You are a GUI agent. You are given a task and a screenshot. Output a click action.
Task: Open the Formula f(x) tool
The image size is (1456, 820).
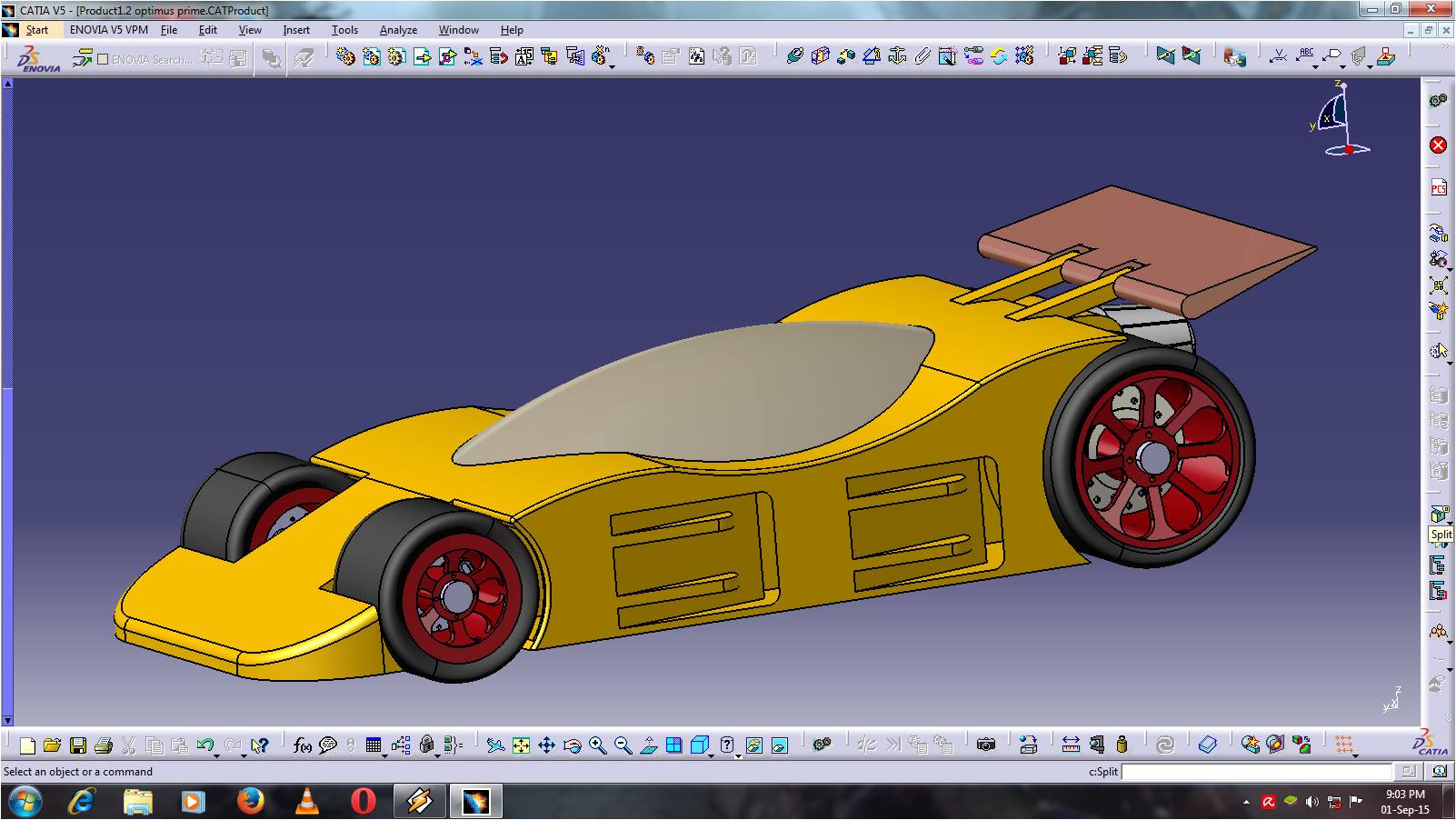tap(303, 745)
